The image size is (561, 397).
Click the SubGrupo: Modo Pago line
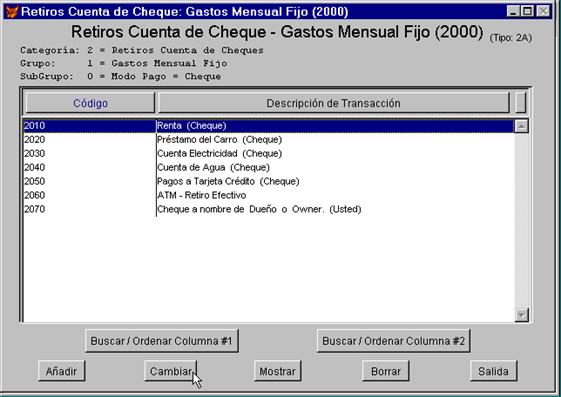point(121,77)
